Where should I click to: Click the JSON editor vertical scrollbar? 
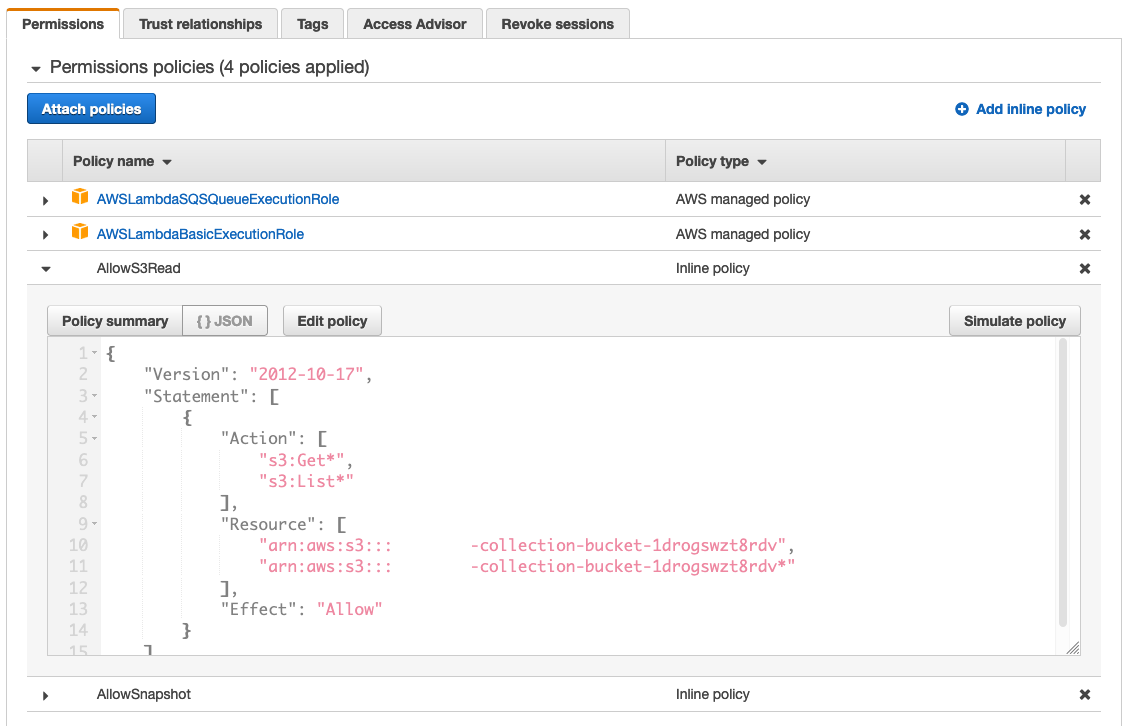(x=1062, y=482)
